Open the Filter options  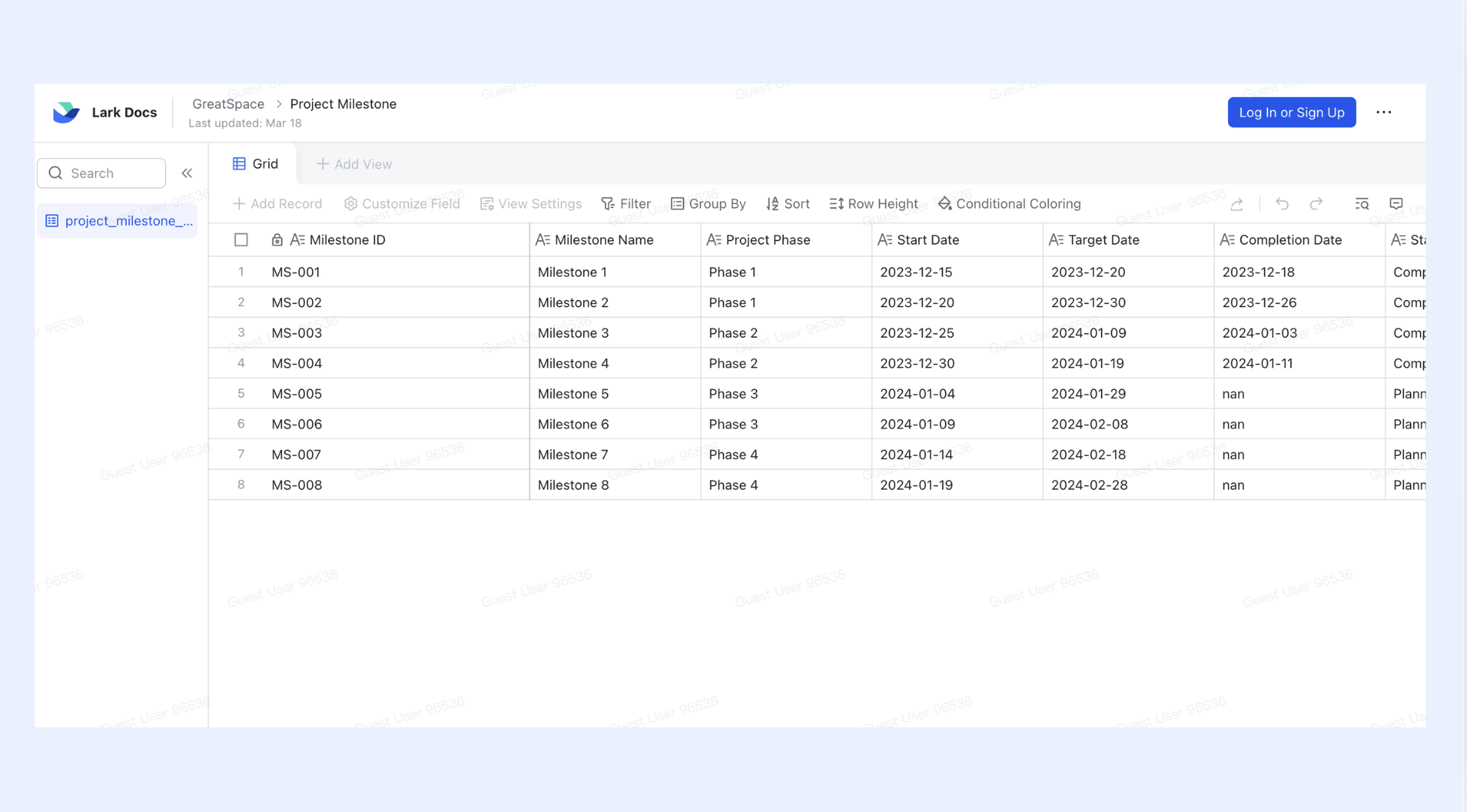[x=626, y=204]
